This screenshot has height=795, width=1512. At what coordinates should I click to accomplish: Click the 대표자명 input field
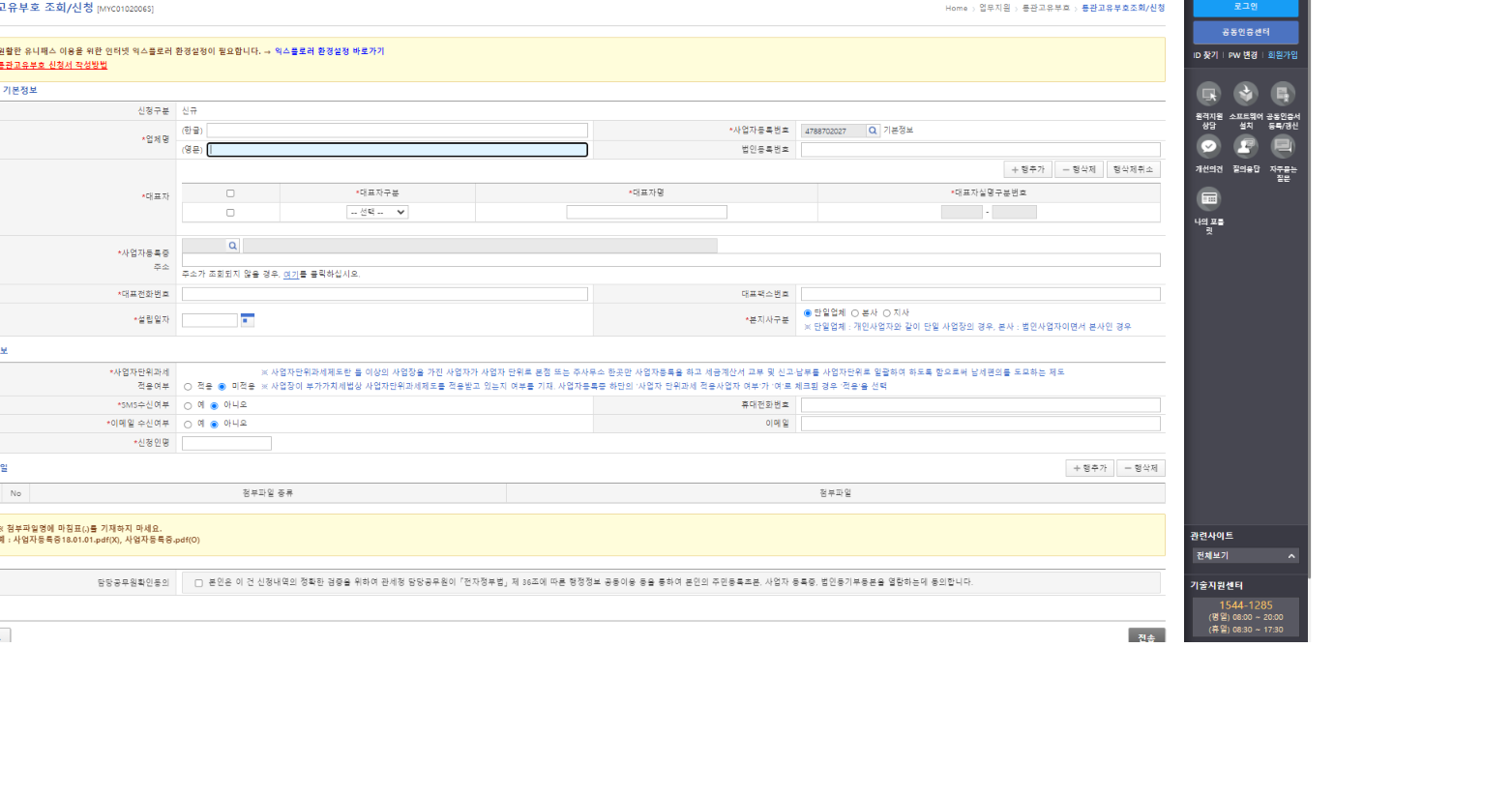[646, 212]
